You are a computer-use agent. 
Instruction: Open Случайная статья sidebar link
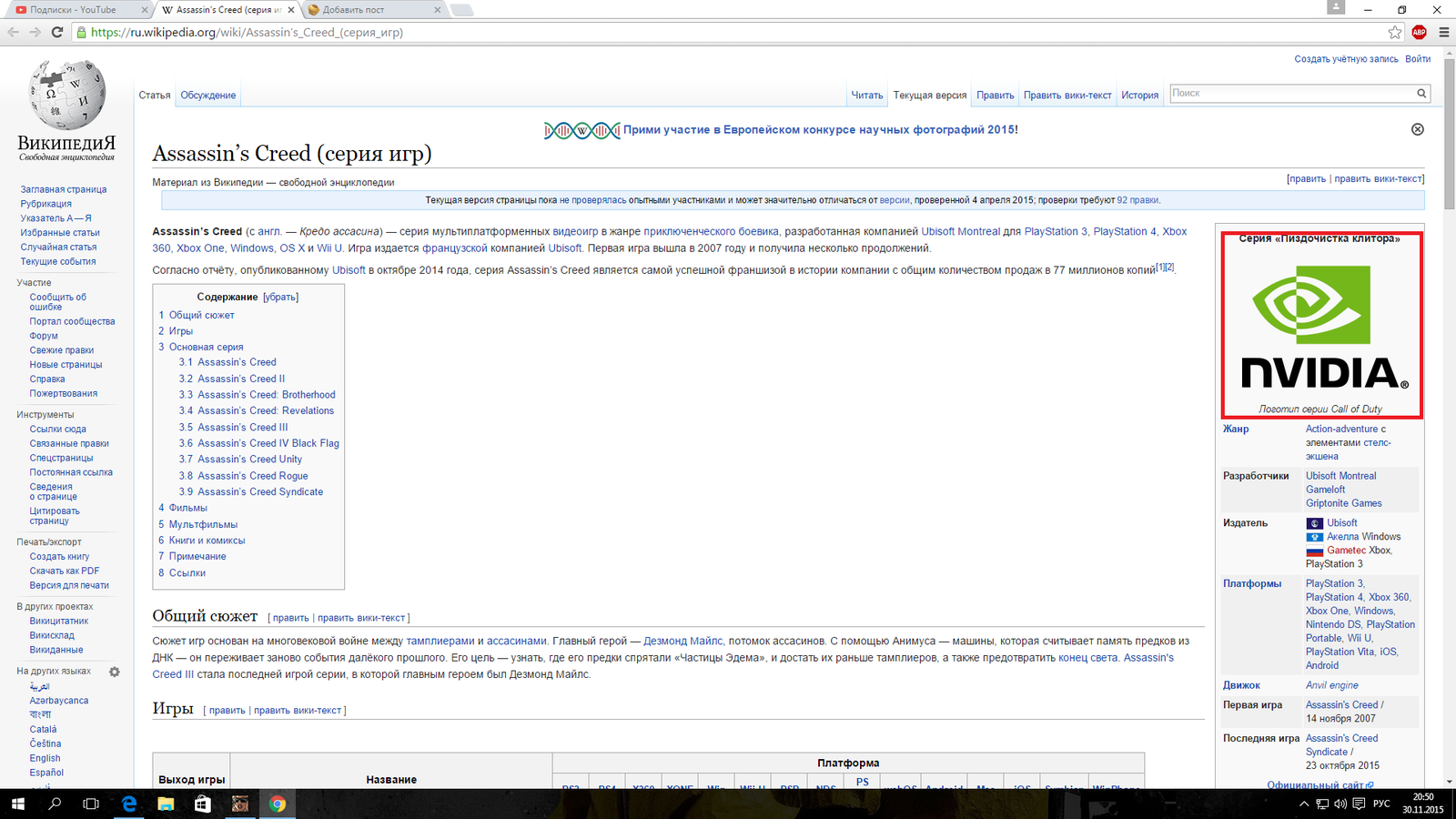point(58,247)
